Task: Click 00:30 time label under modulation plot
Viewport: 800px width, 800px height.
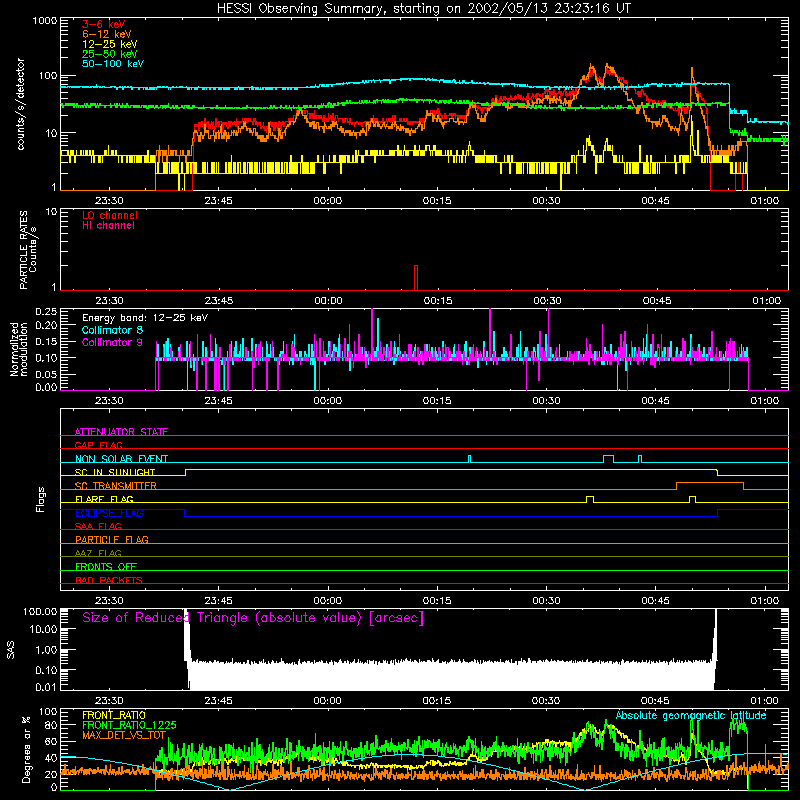Action: [x=546, y=401]
